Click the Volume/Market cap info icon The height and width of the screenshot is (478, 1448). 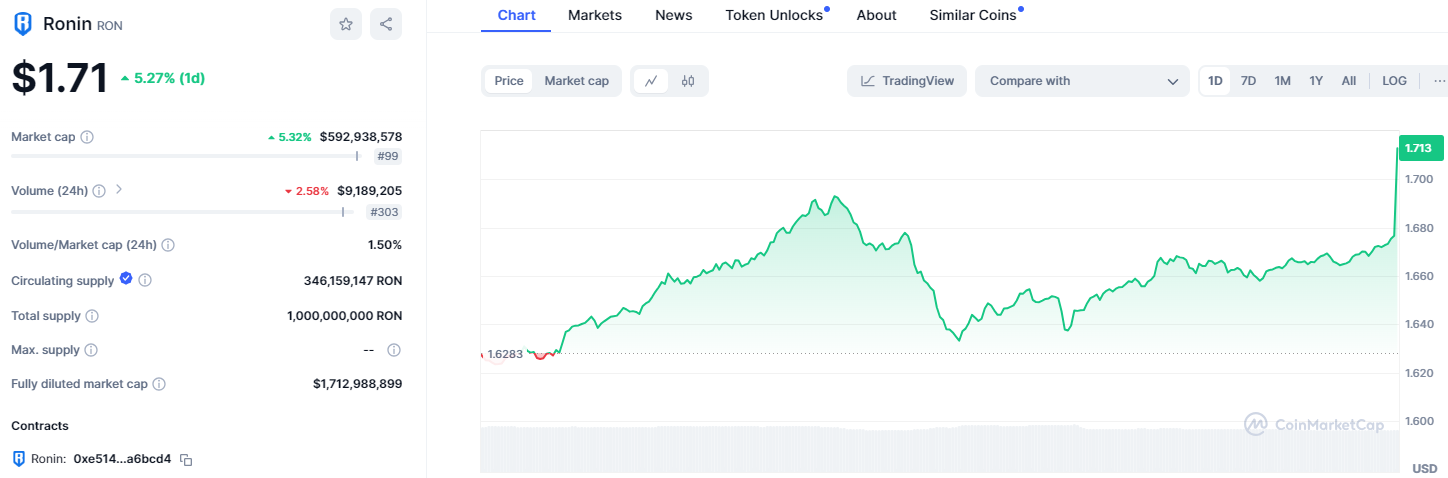[168, 245]
